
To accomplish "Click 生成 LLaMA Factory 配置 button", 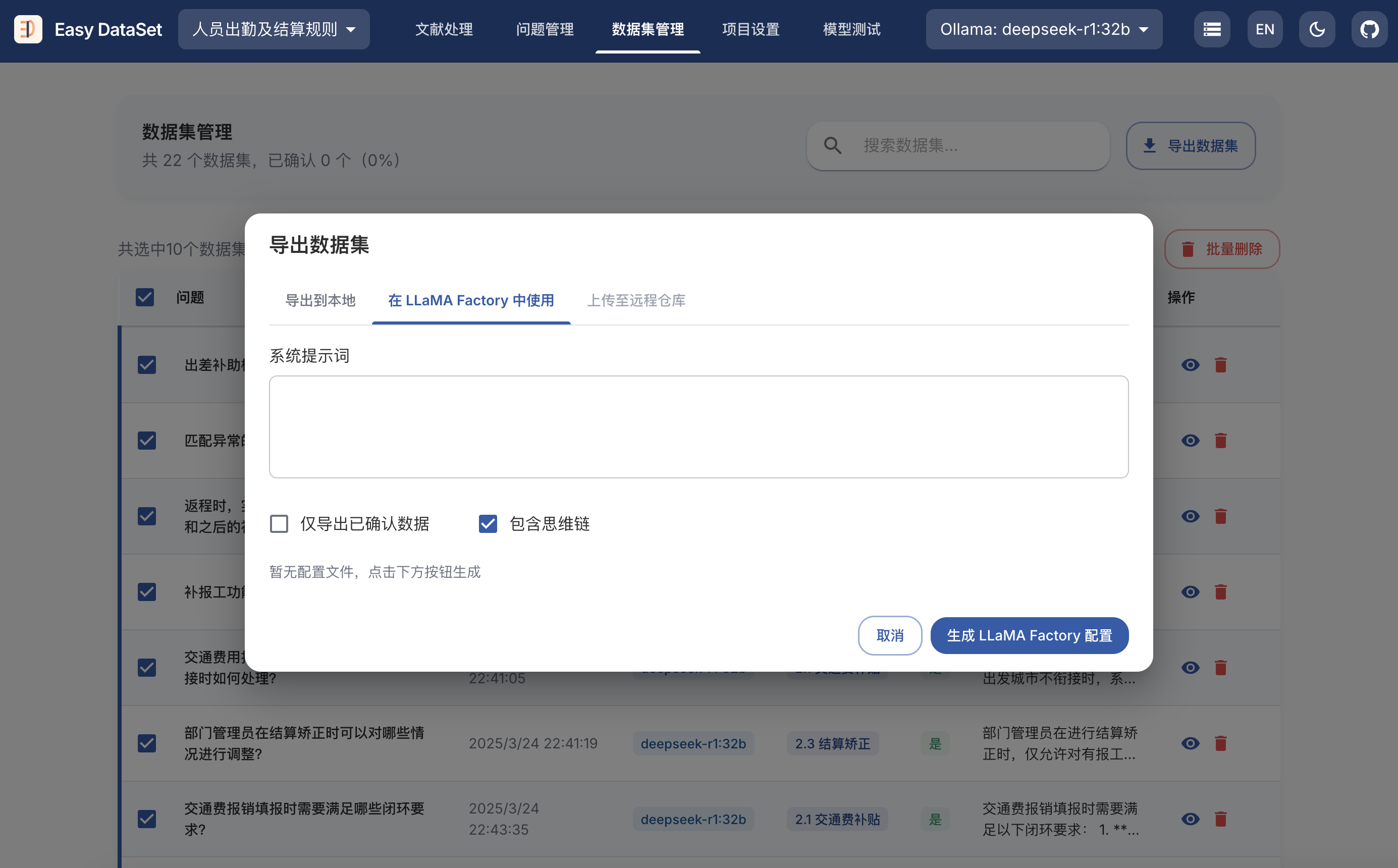I will [1029, 635].
